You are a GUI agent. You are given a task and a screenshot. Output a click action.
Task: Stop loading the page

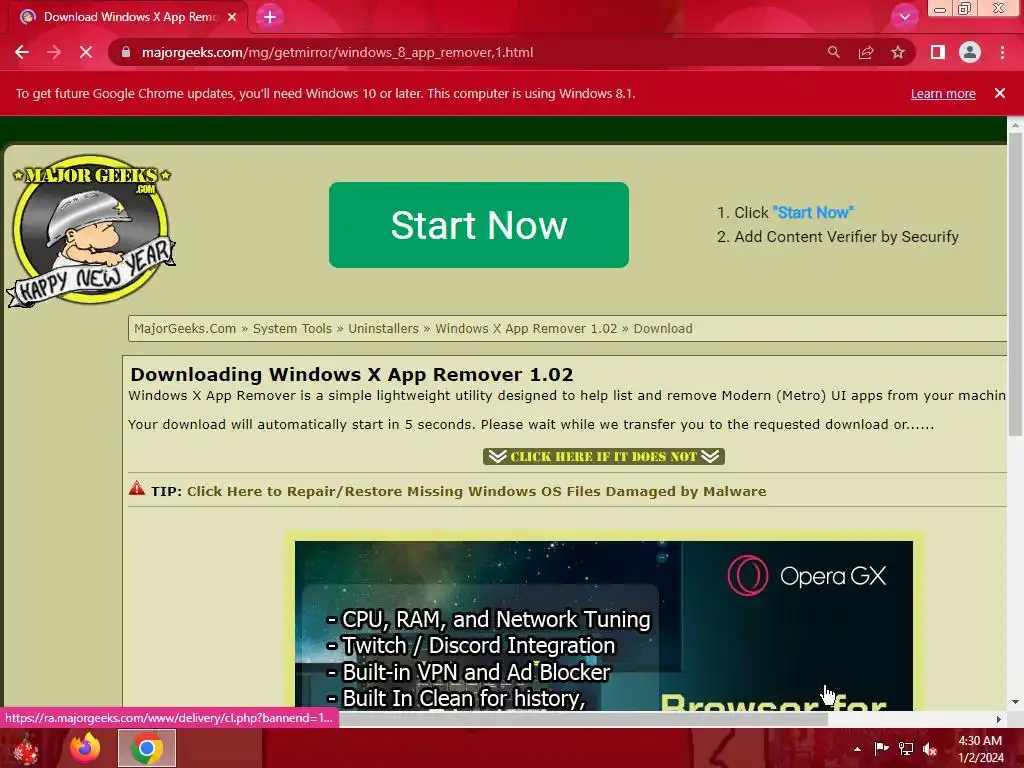coord(86,52)
